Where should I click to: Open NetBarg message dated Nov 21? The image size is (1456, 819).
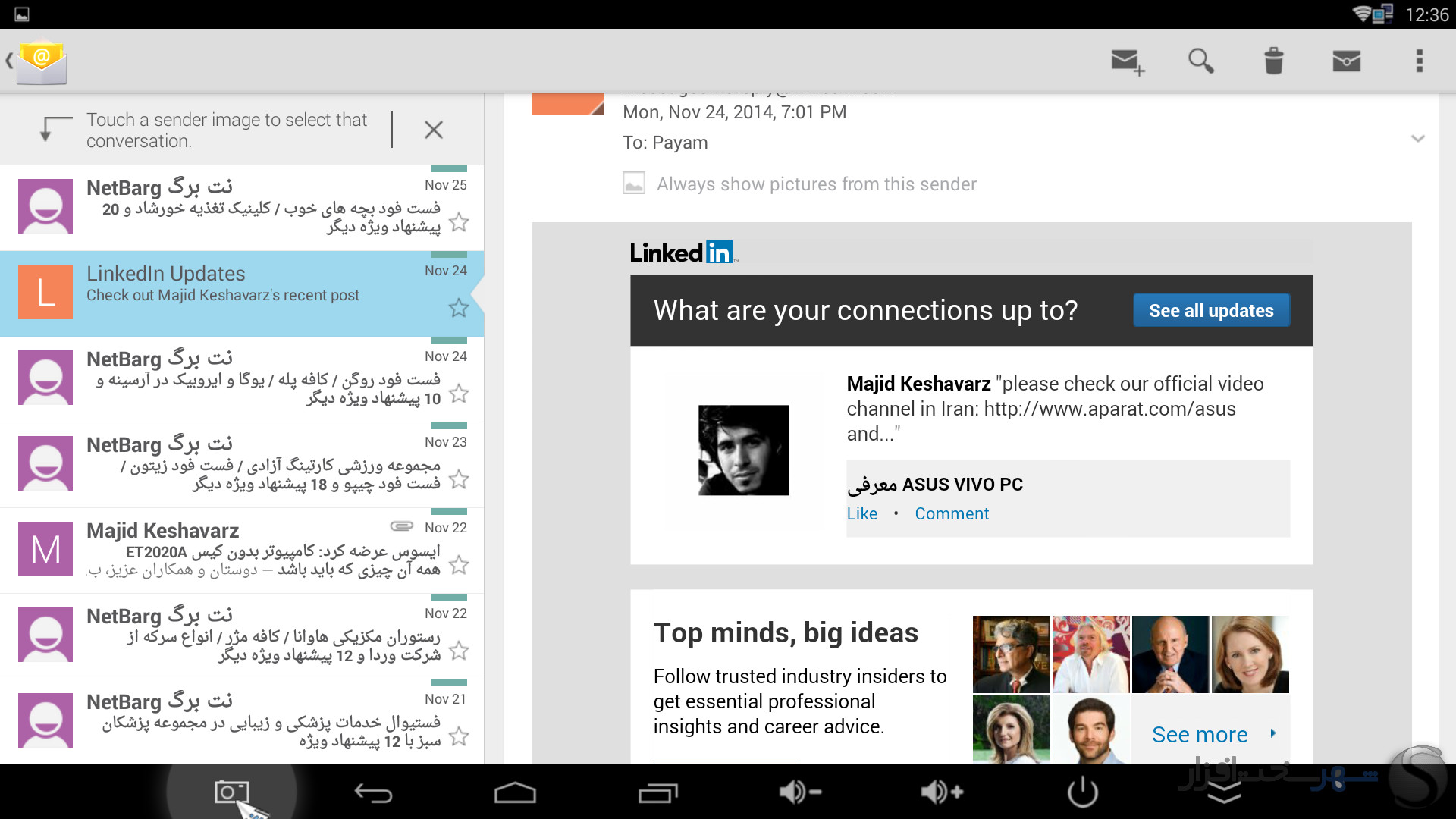coord(242,722)
